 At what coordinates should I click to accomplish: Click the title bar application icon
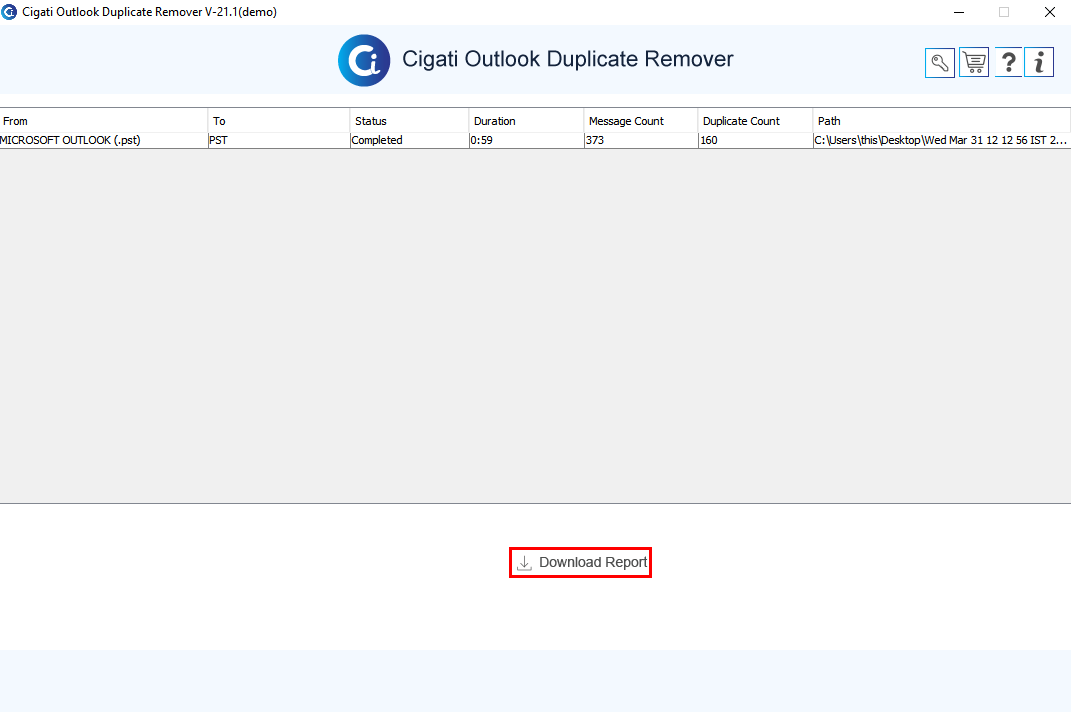tap(9, 12)
